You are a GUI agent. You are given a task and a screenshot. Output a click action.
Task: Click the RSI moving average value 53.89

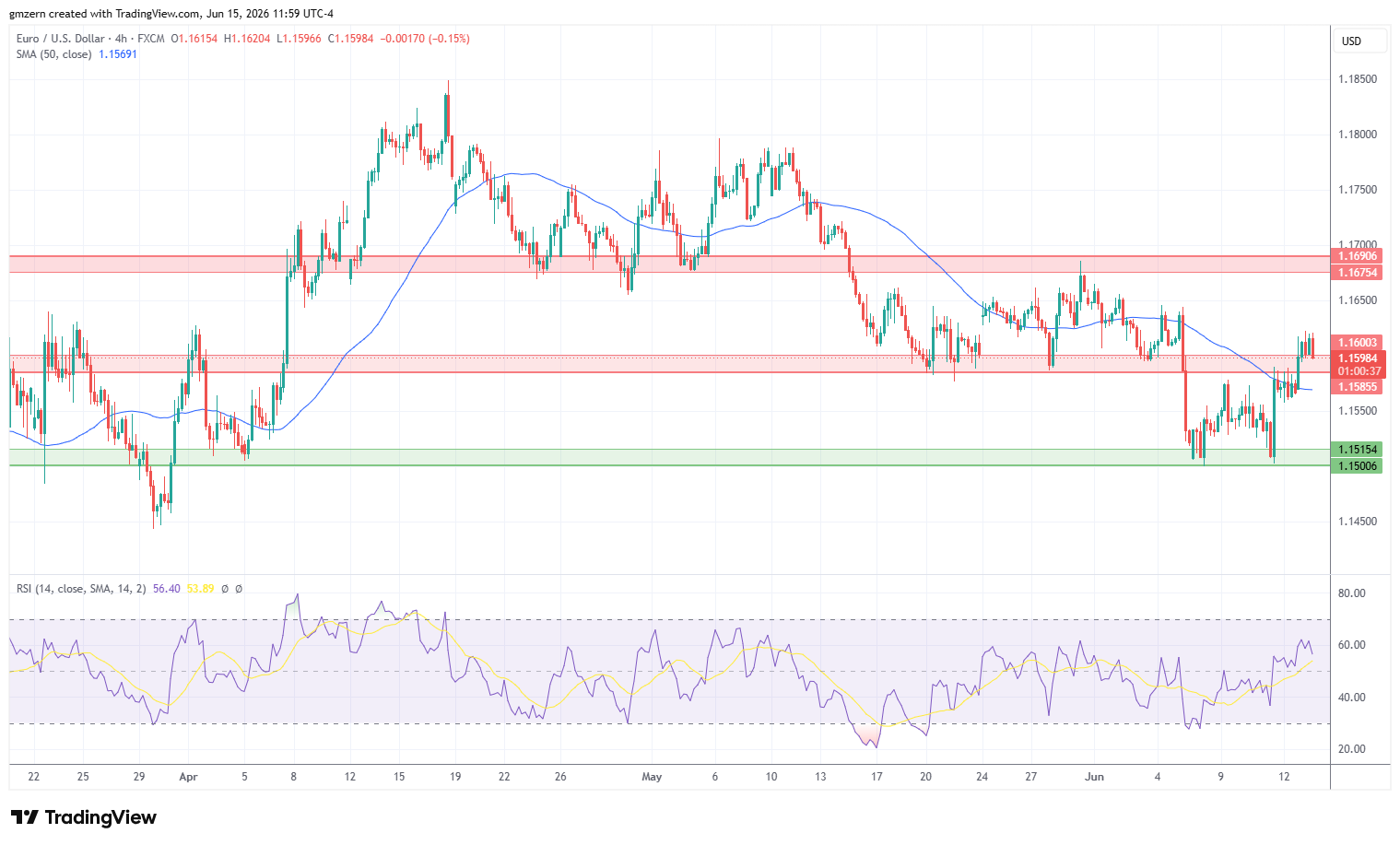pyautogui.click(x=200, y=589)
